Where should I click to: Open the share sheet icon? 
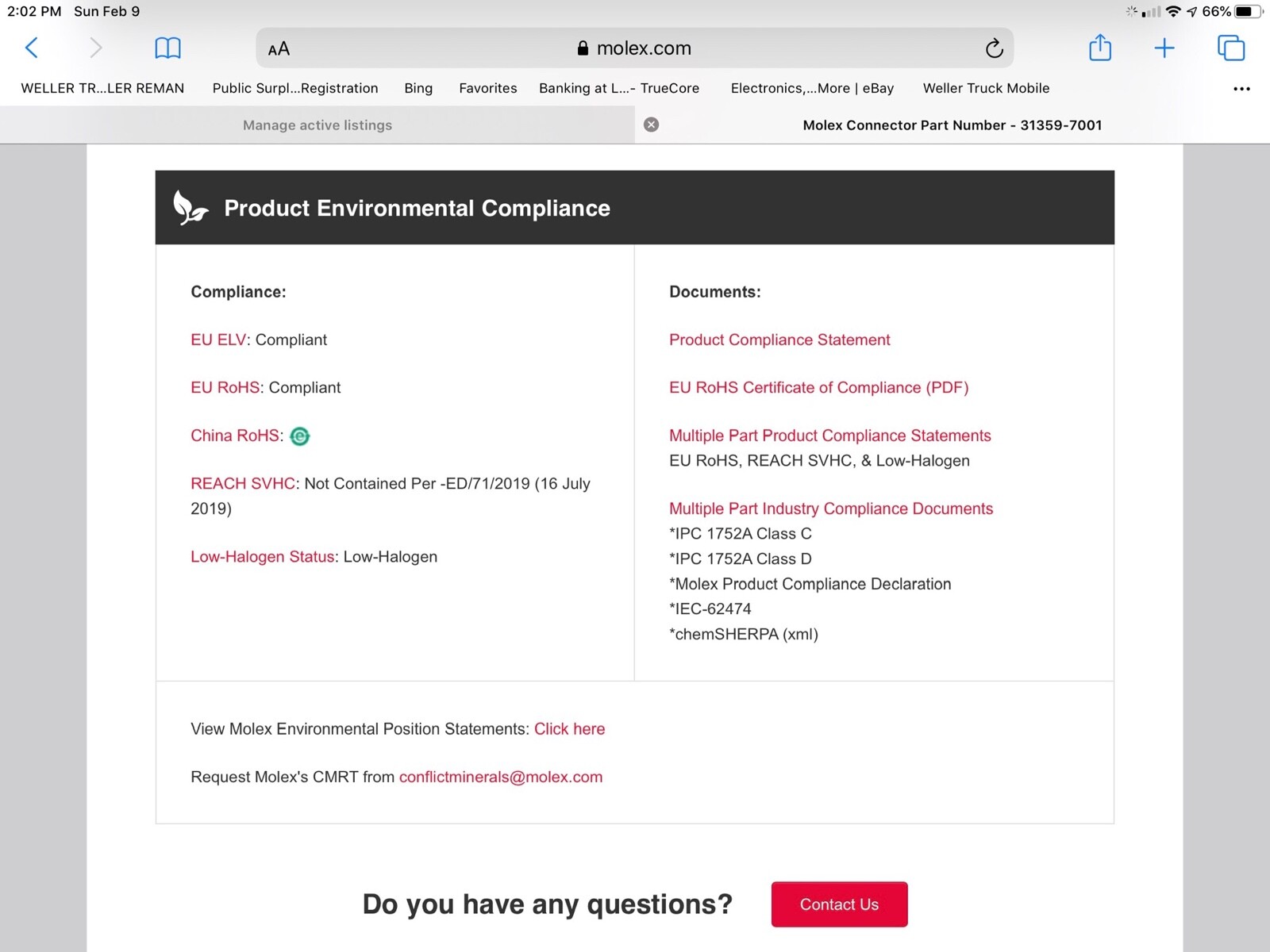(1100, 47)
